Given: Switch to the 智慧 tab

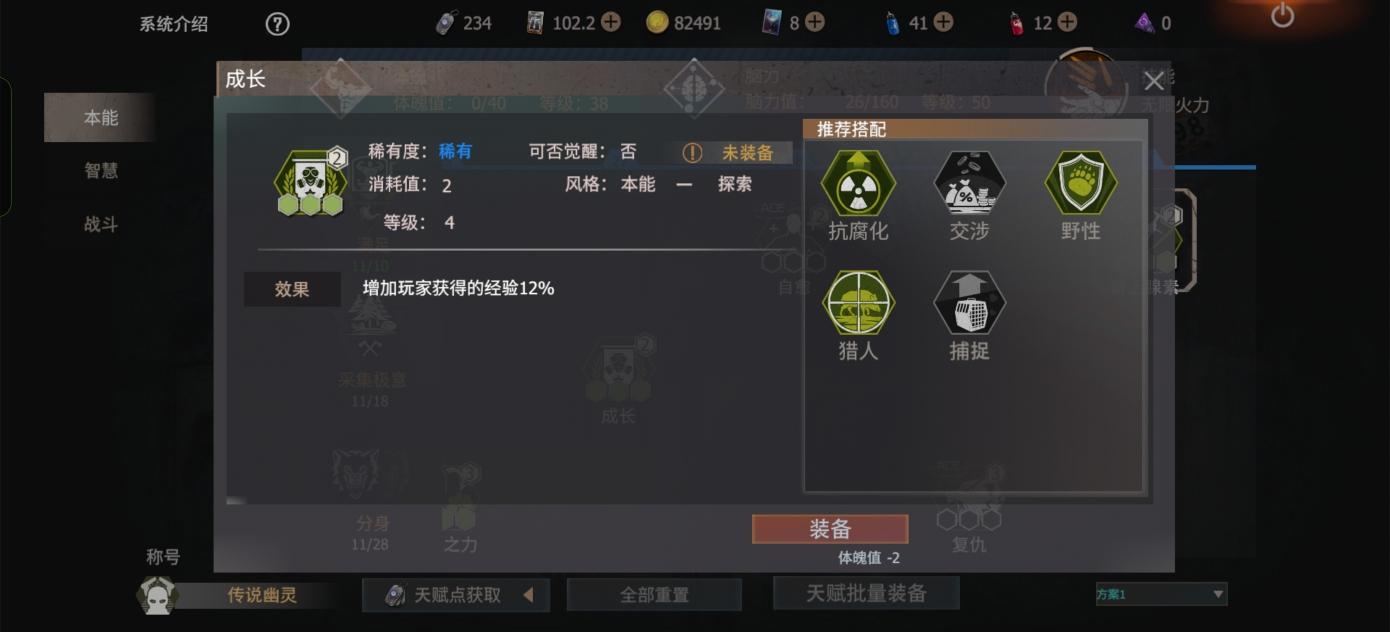Looking at the screenshot, I should pos(100,171).
